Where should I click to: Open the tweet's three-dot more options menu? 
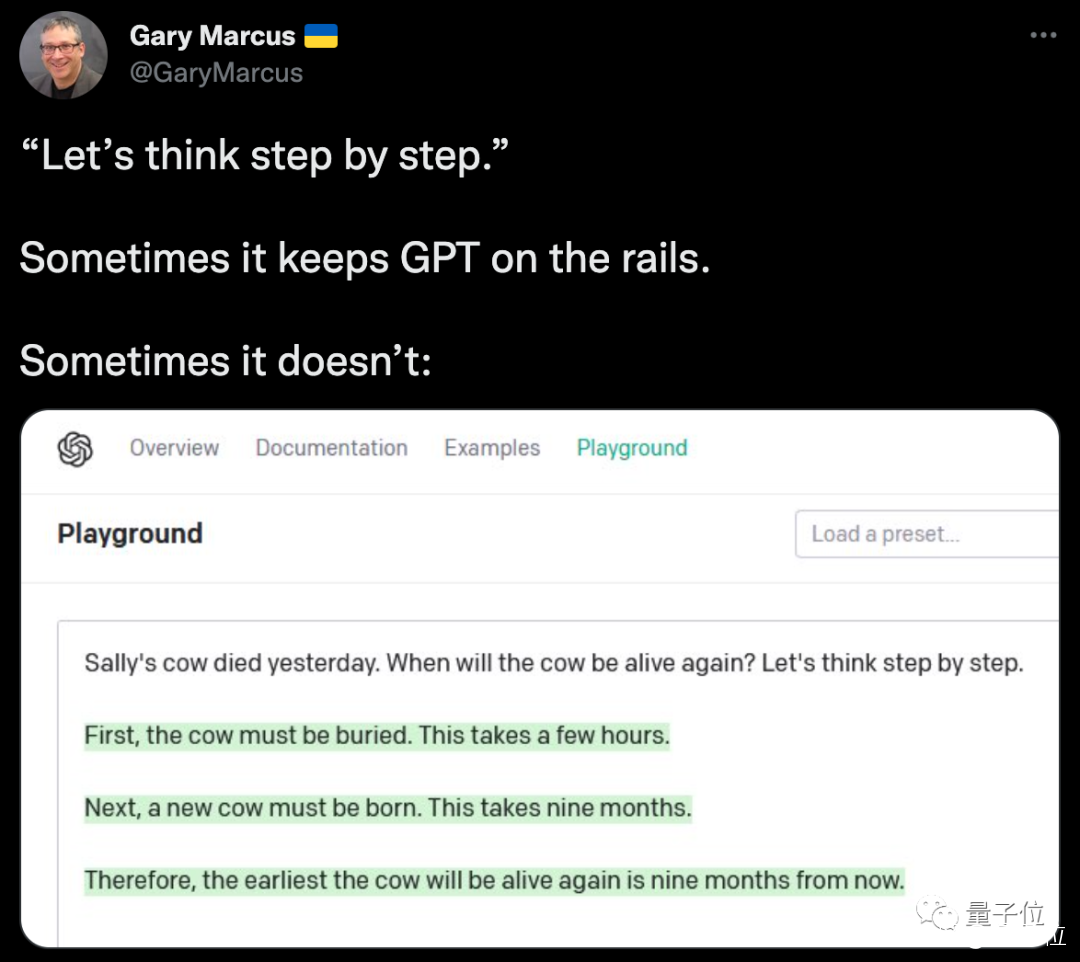(1043, 35)
